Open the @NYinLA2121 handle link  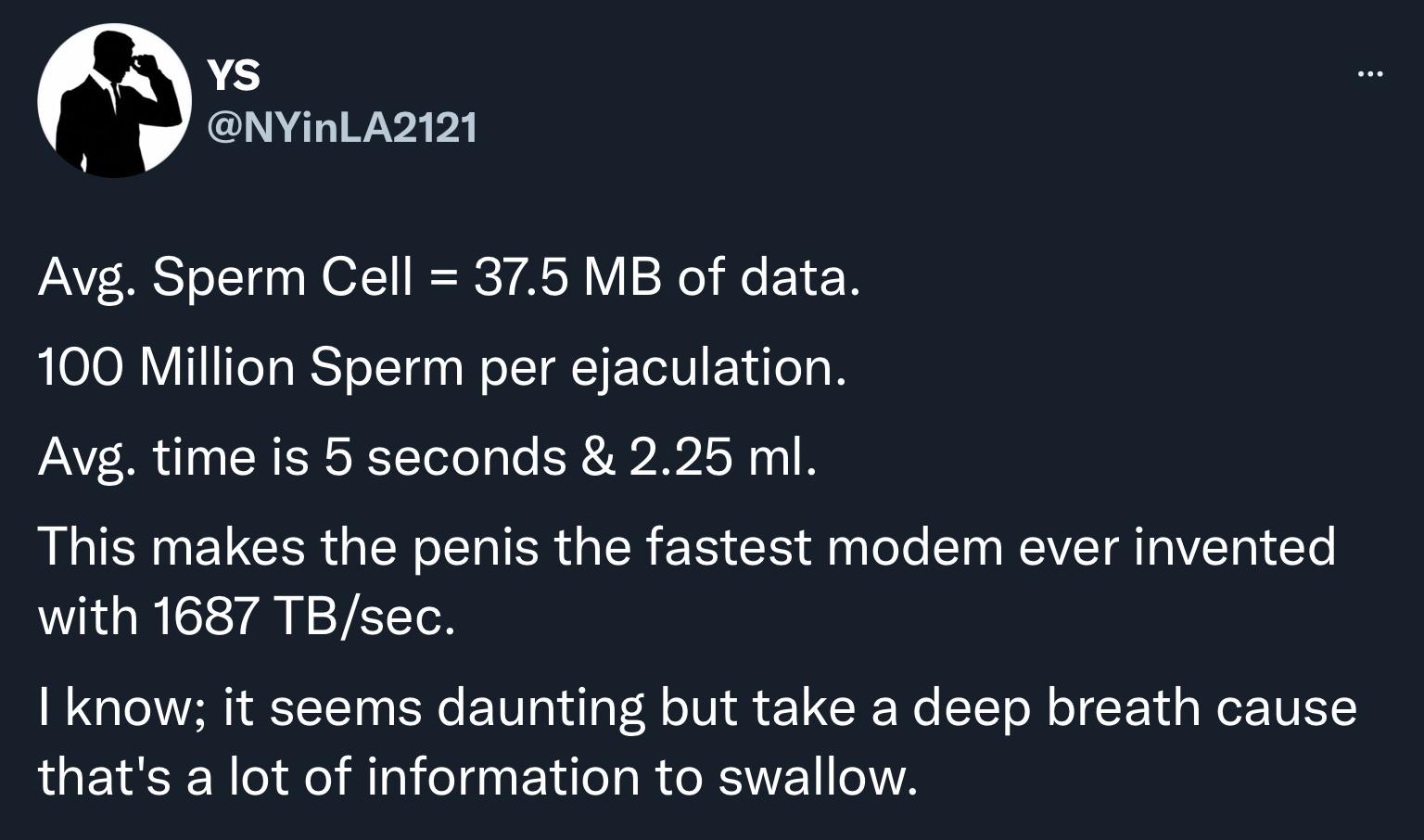pos(342,127)
